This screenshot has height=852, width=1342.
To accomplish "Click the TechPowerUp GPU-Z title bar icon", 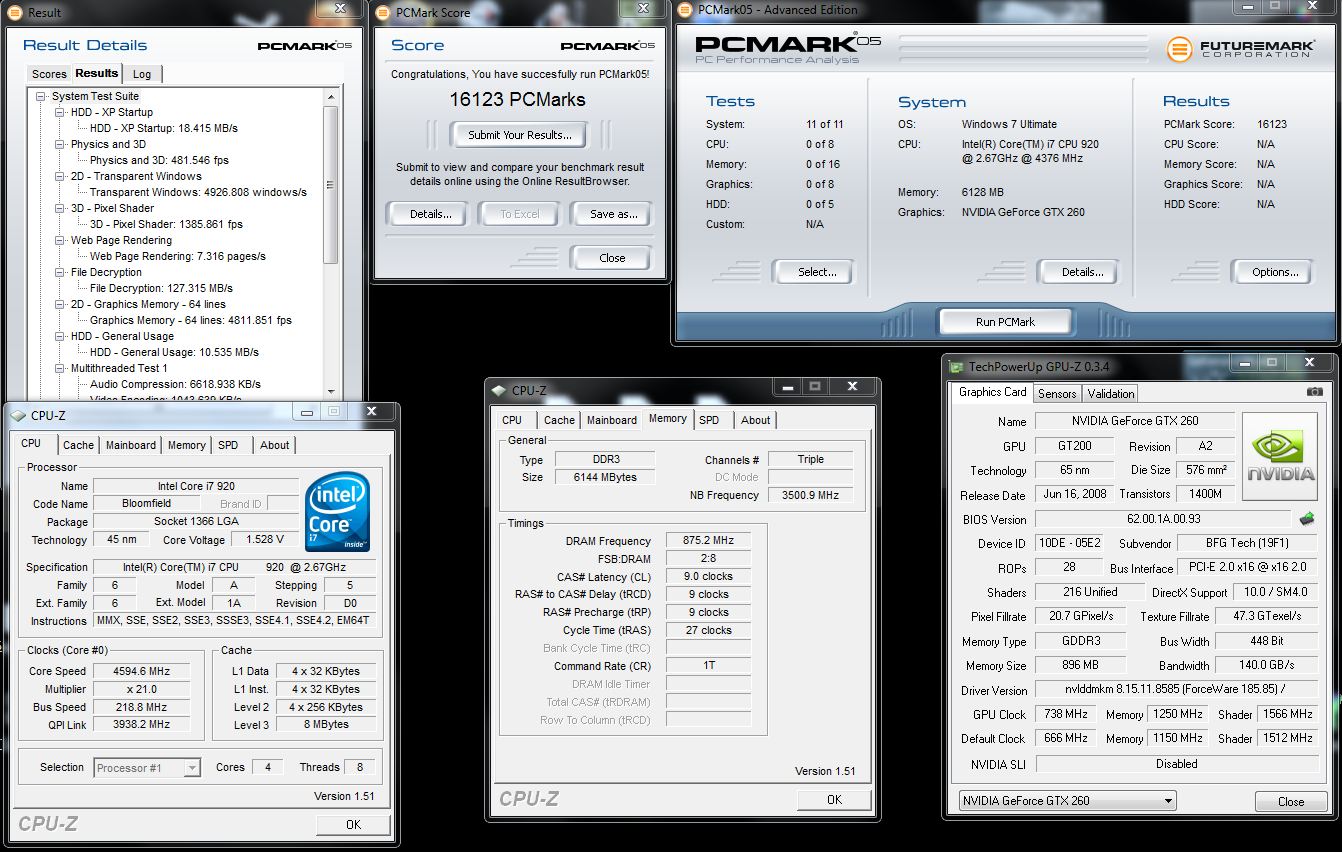I will coord(957,367).
